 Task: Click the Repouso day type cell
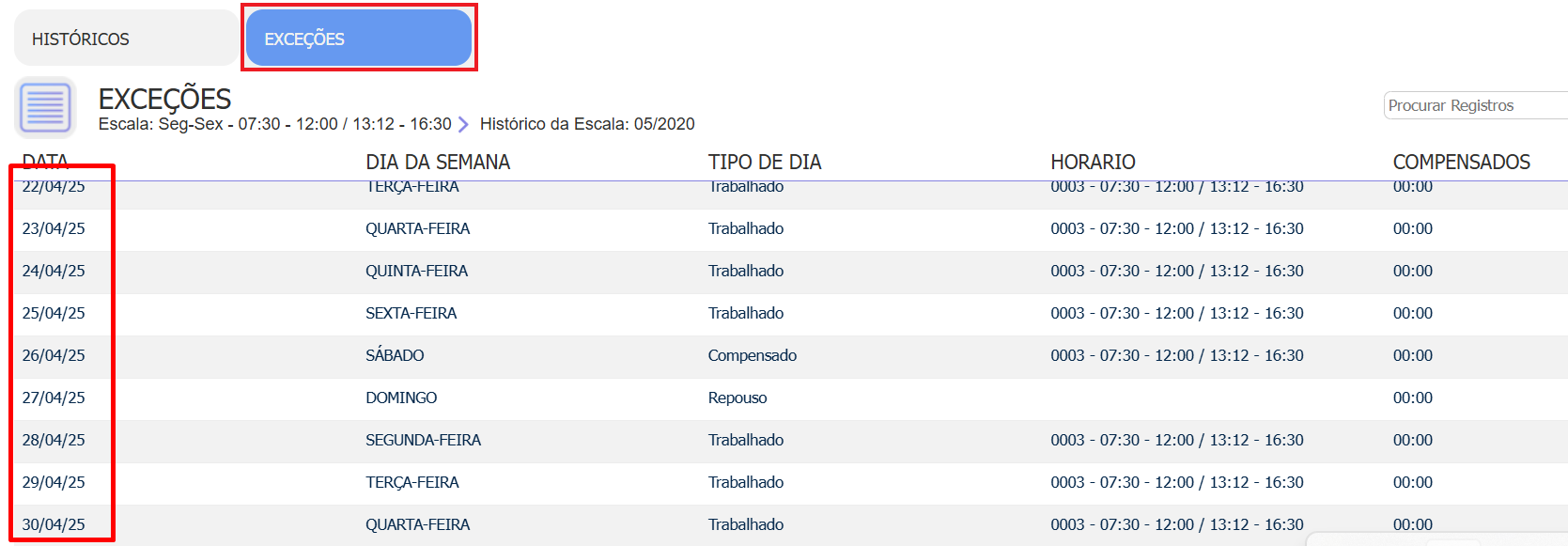pos(737,398)
